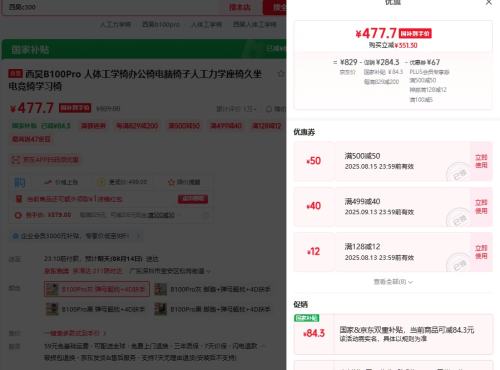The height and width of the screenshot is (370, 500).
Task: Click the ¥67 coupon deduction value
Action: point(433,62)
